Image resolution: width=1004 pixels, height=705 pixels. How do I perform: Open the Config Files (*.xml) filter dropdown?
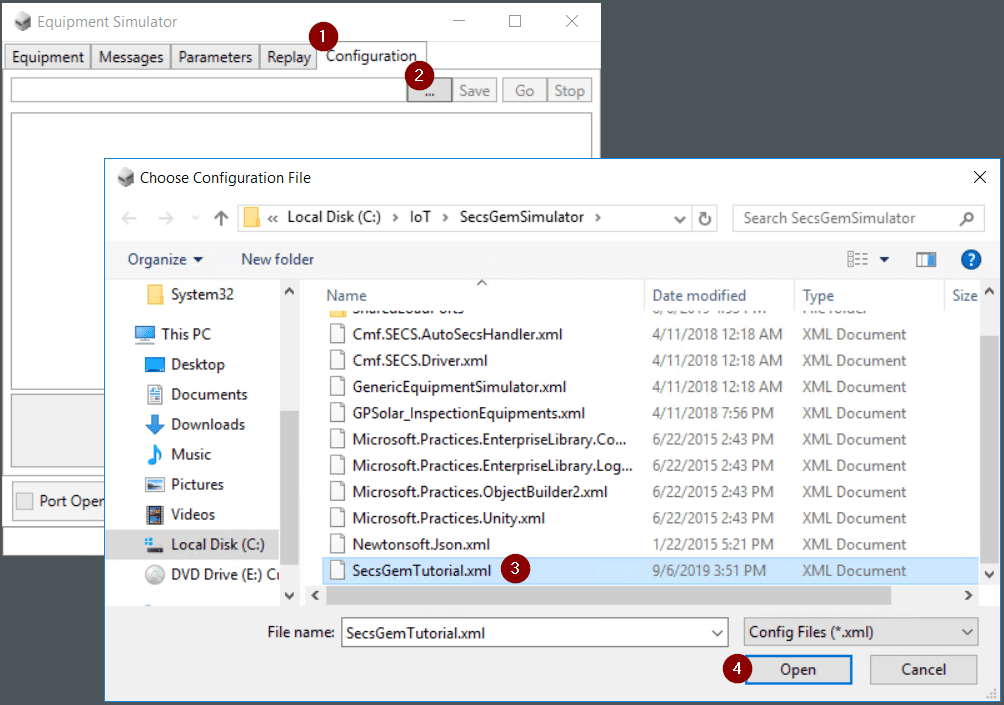click(x=861, y=632)
